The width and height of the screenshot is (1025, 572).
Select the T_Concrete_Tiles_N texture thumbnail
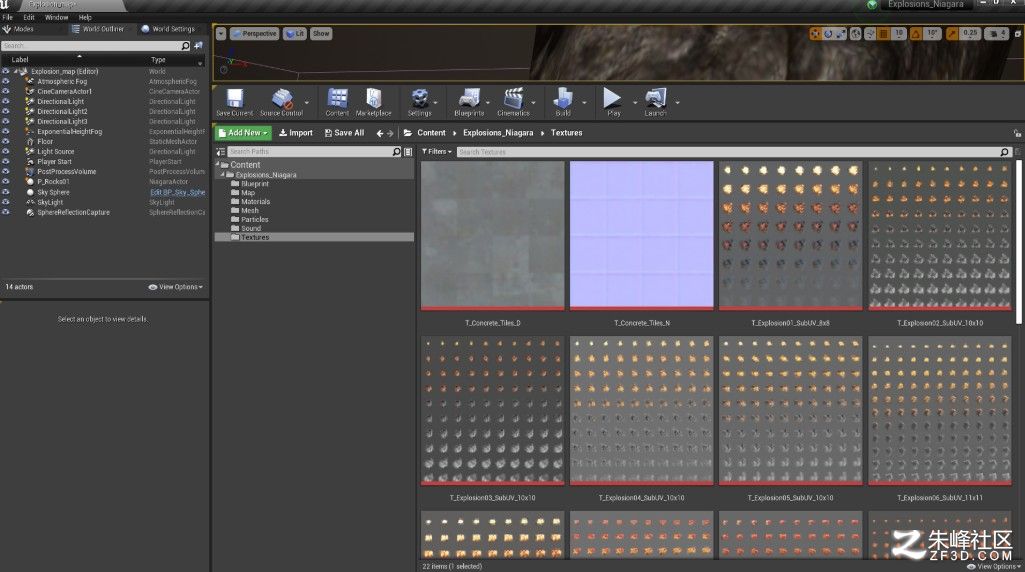[641, 235]
